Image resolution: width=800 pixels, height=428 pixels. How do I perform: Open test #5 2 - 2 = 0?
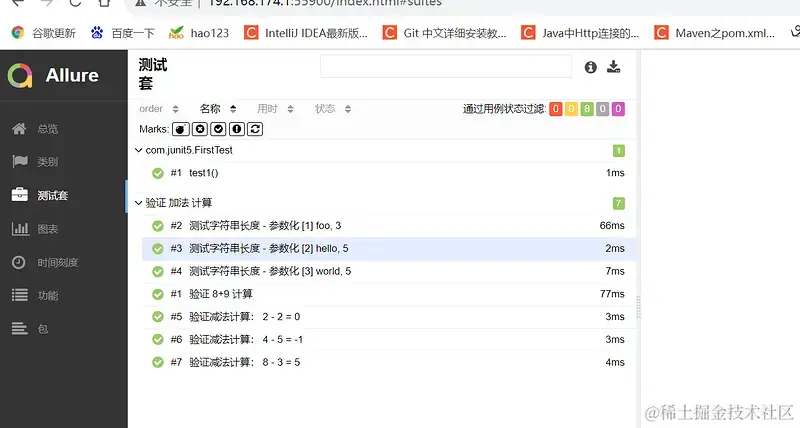click(389, 316)
